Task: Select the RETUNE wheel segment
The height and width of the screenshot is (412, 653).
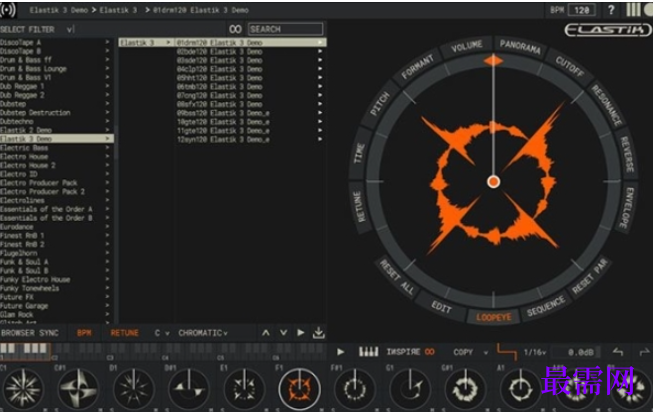Action: tap(359, 206)
